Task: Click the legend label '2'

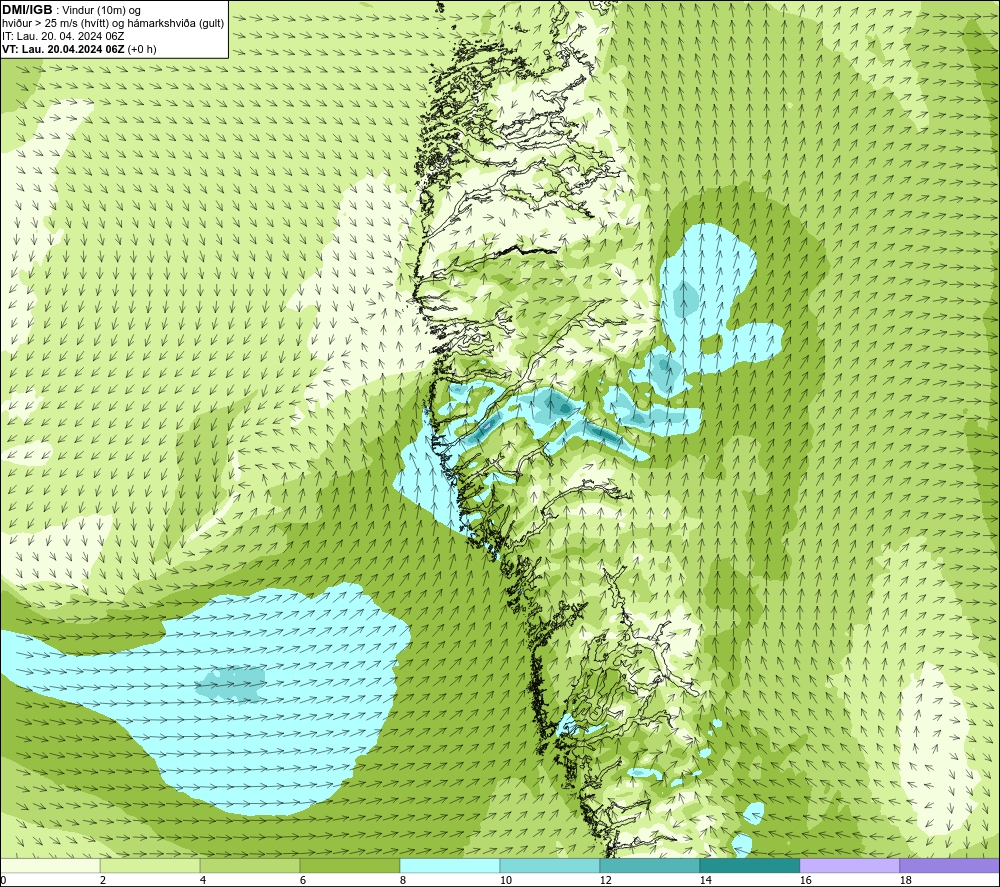Action: 103,880
